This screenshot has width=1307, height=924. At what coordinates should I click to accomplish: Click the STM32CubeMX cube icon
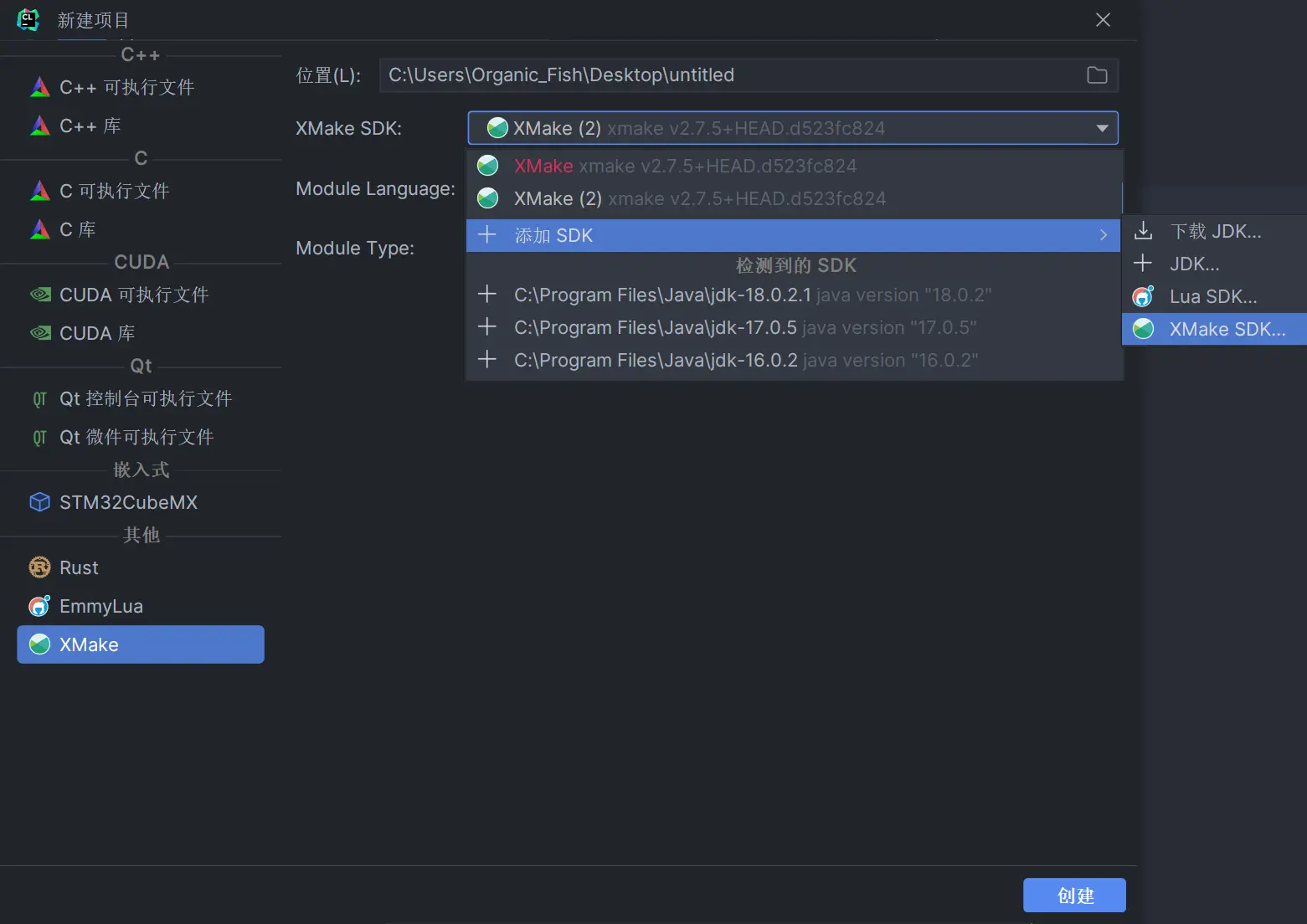pyautogui.click(x=40, y=502)
